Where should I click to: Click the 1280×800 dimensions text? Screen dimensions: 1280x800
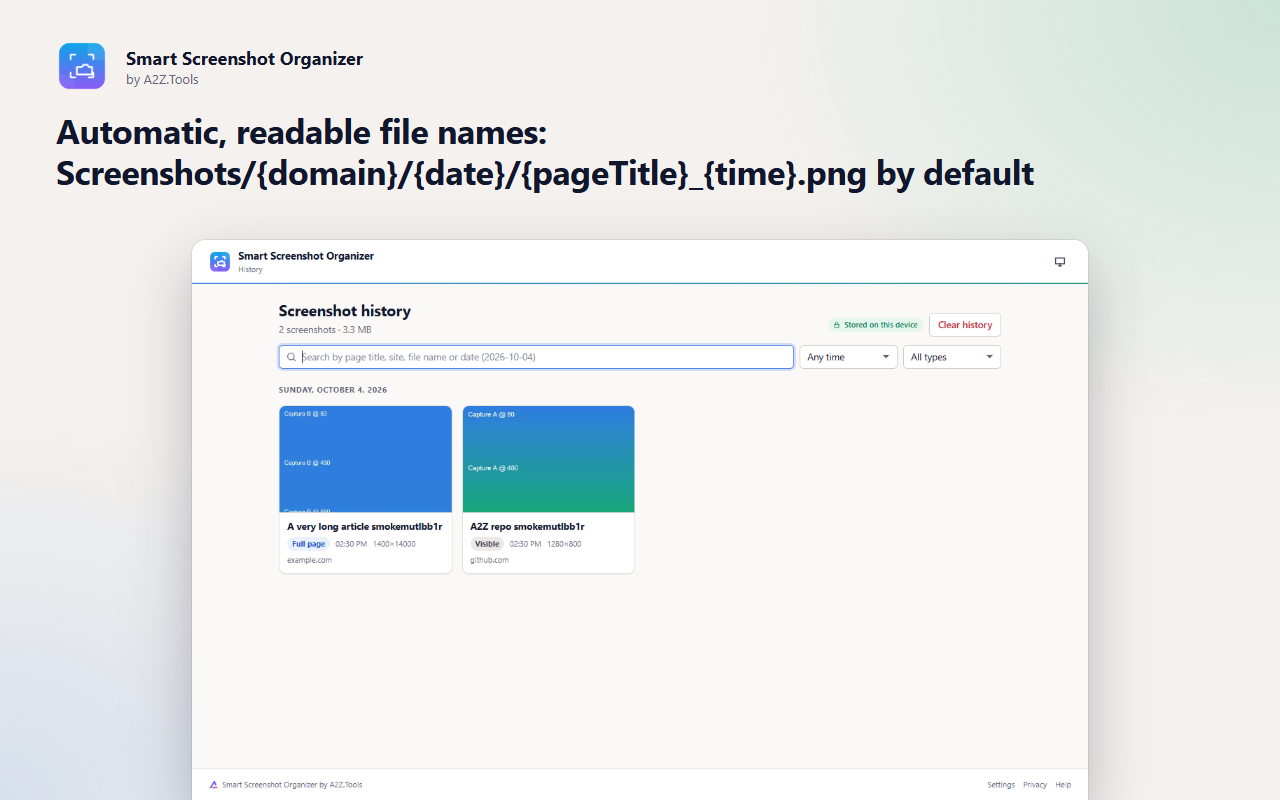(564, 544)
